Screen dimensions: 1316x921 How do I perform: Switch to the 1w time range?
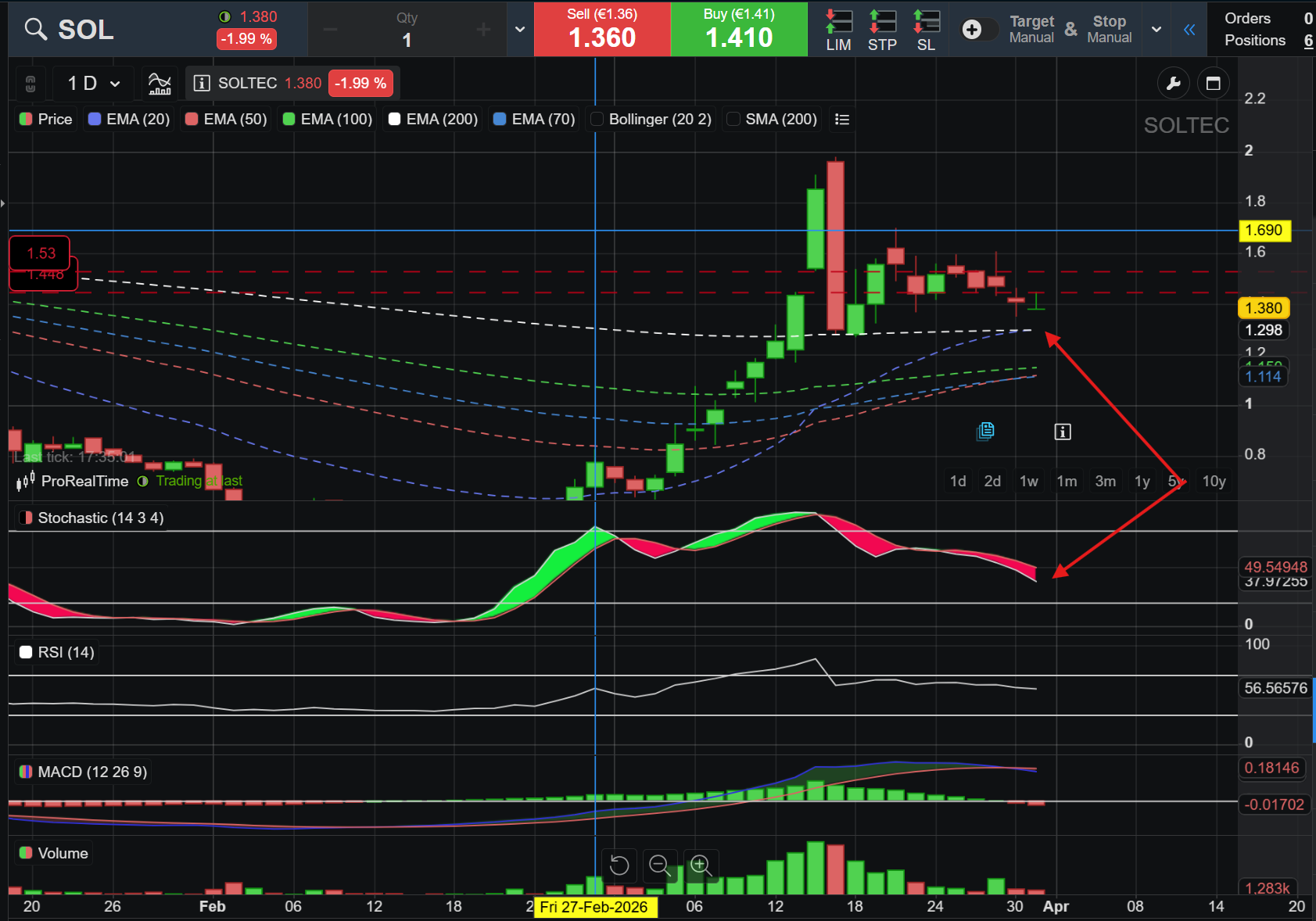pyautogui.click(x=1029, y=481)
